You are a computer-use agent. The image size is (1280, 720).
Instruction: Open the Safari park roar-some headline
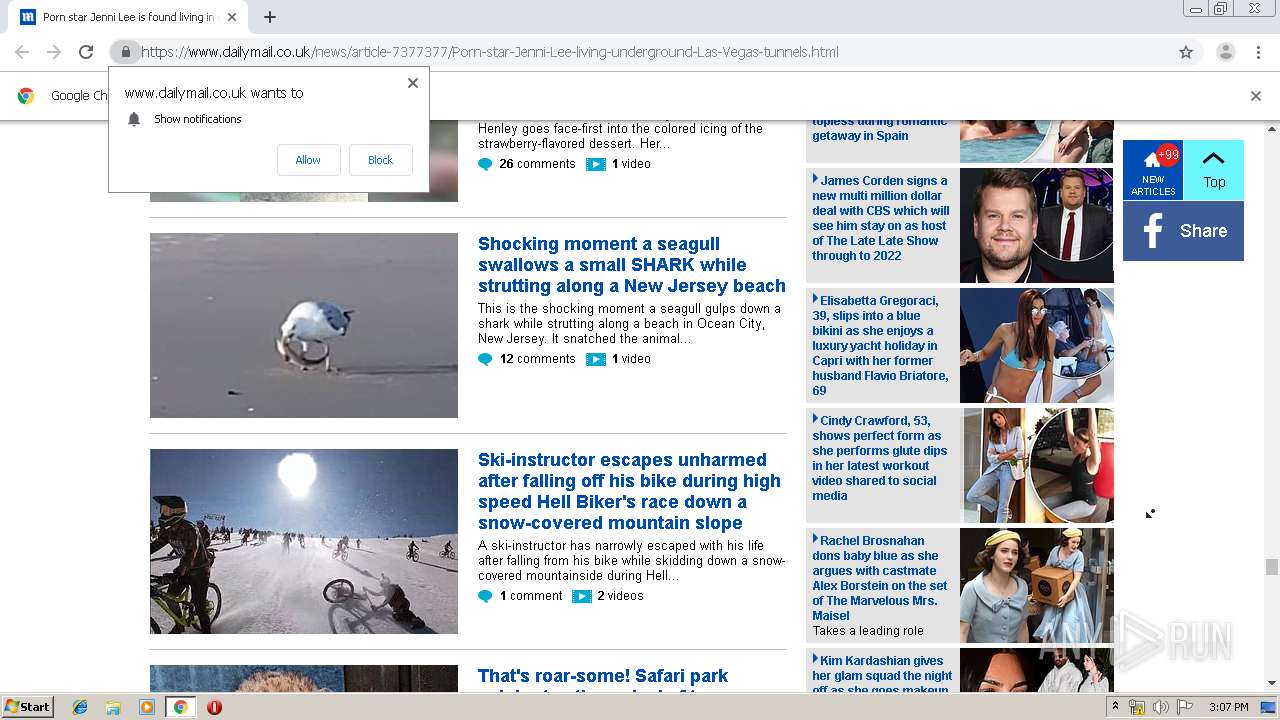click(x=603, y=676)
